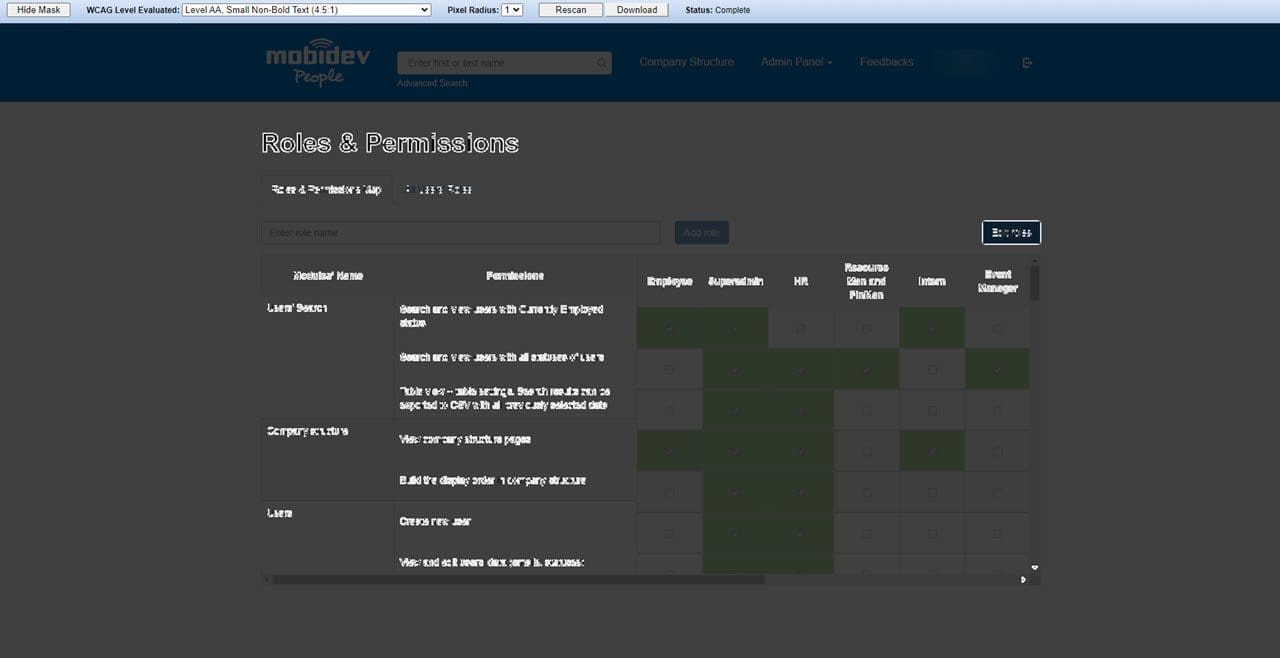Switch to the Roles & Permissions Map tab
This screenshot has width=1280, height=658.
(326, 189)
